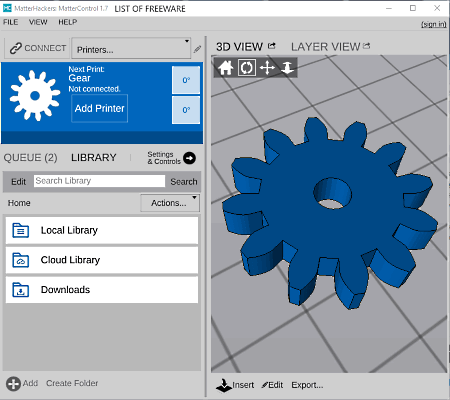
Task: Pop out the 3D View window icon
Action: click(x=272, y=46)
